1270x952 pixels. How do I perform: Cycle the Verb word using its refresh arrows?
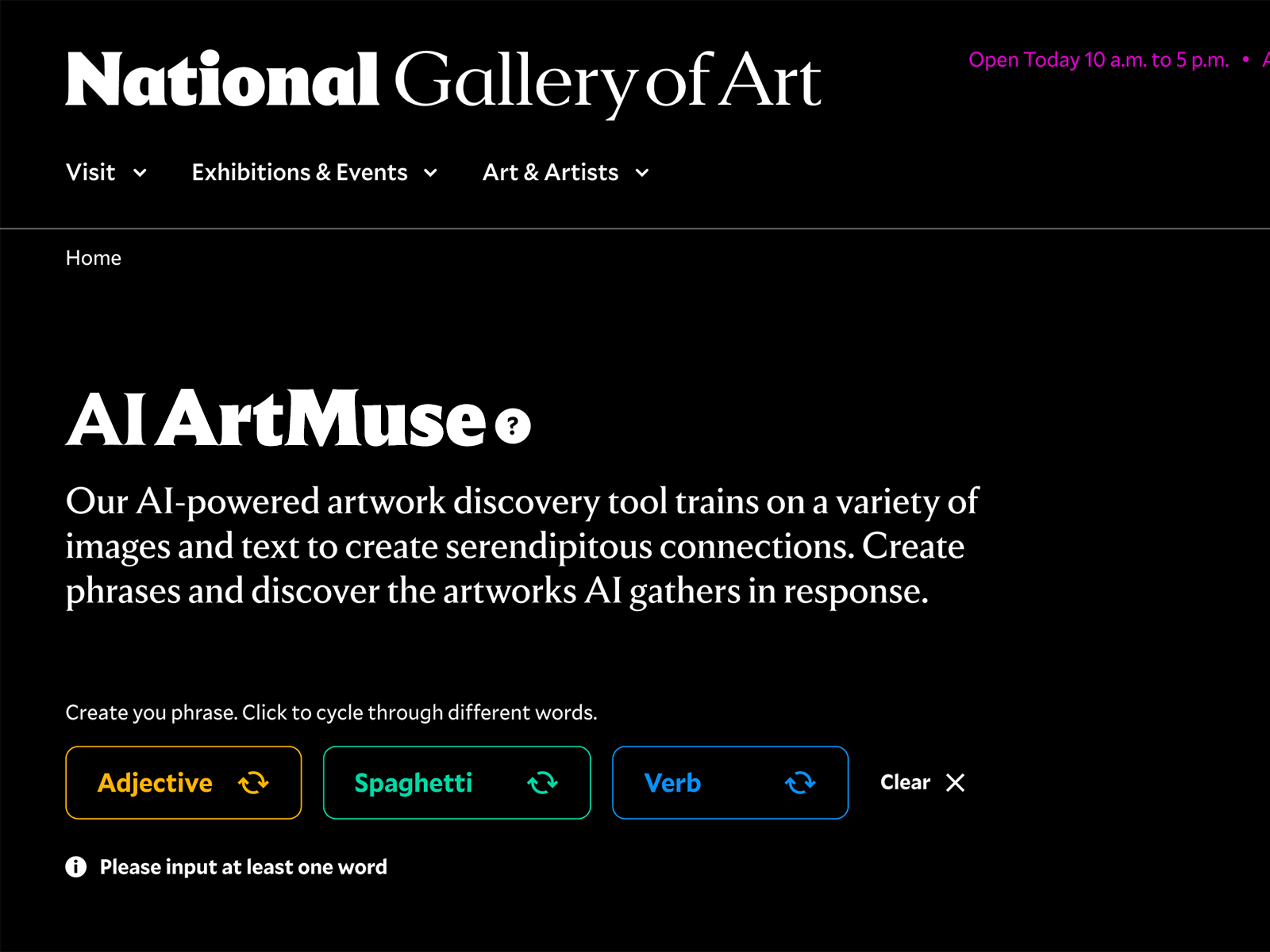coord(800,783)
